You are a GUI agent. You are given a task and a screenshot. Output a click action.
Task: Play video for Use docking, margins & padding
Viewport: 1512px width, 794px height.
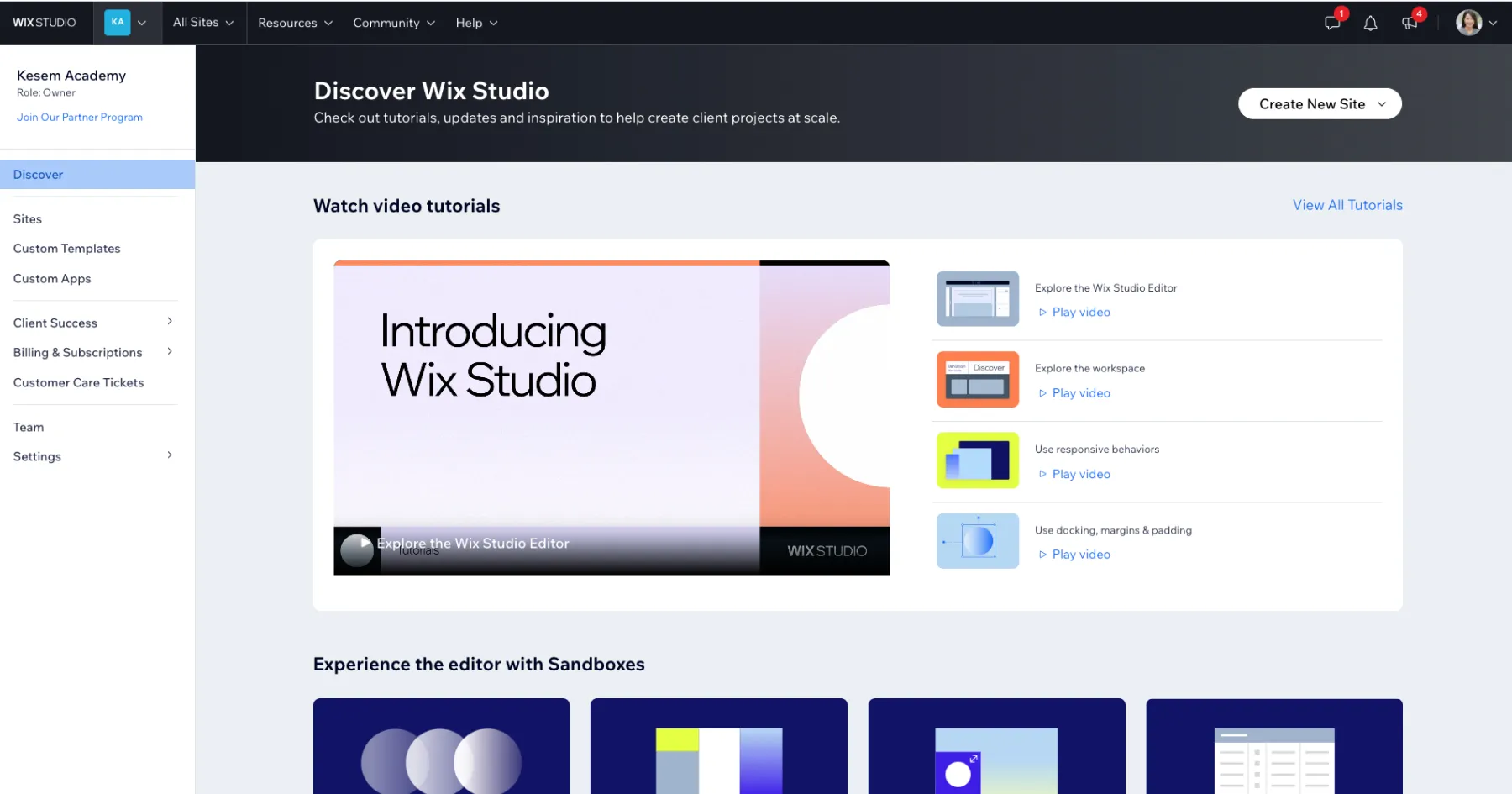coord(1074,555)
